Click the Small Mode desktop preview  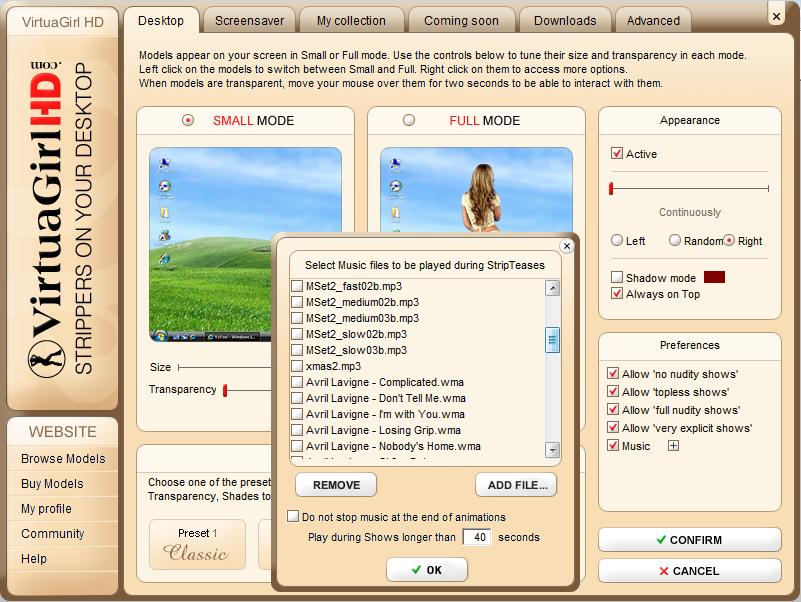tap(245, 245)
